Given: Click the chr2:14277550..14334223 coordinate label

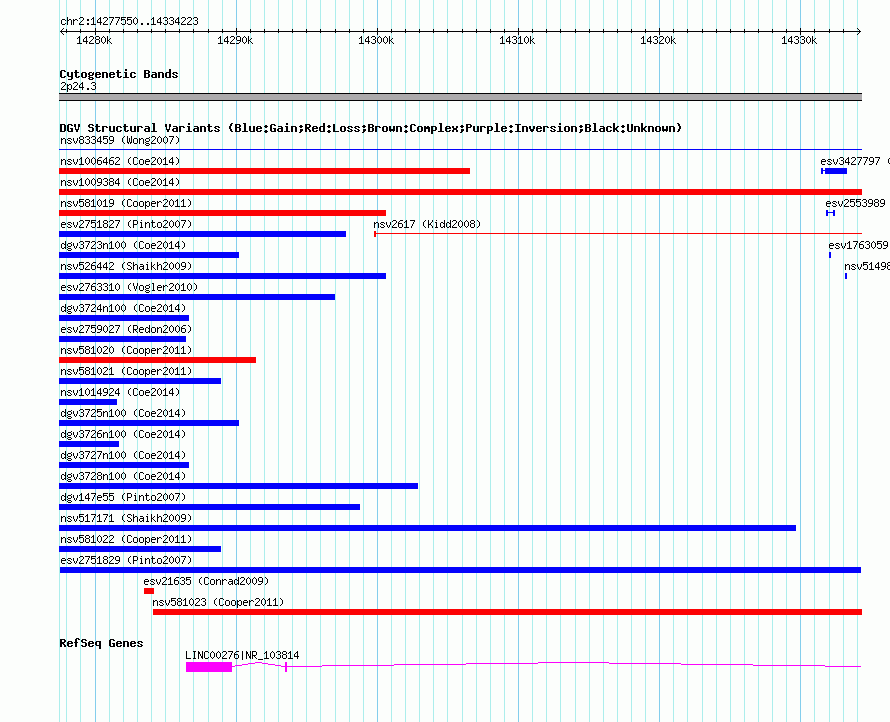Looking at the screenshot, I should pyautogui.click(x=129, y=22).
